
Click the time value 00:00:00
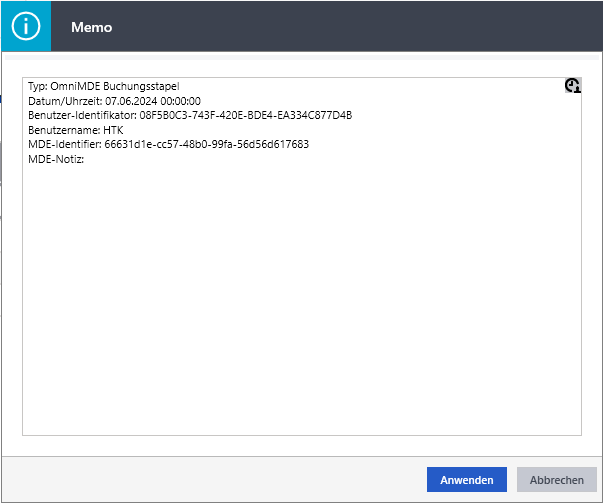pos(180,101)
